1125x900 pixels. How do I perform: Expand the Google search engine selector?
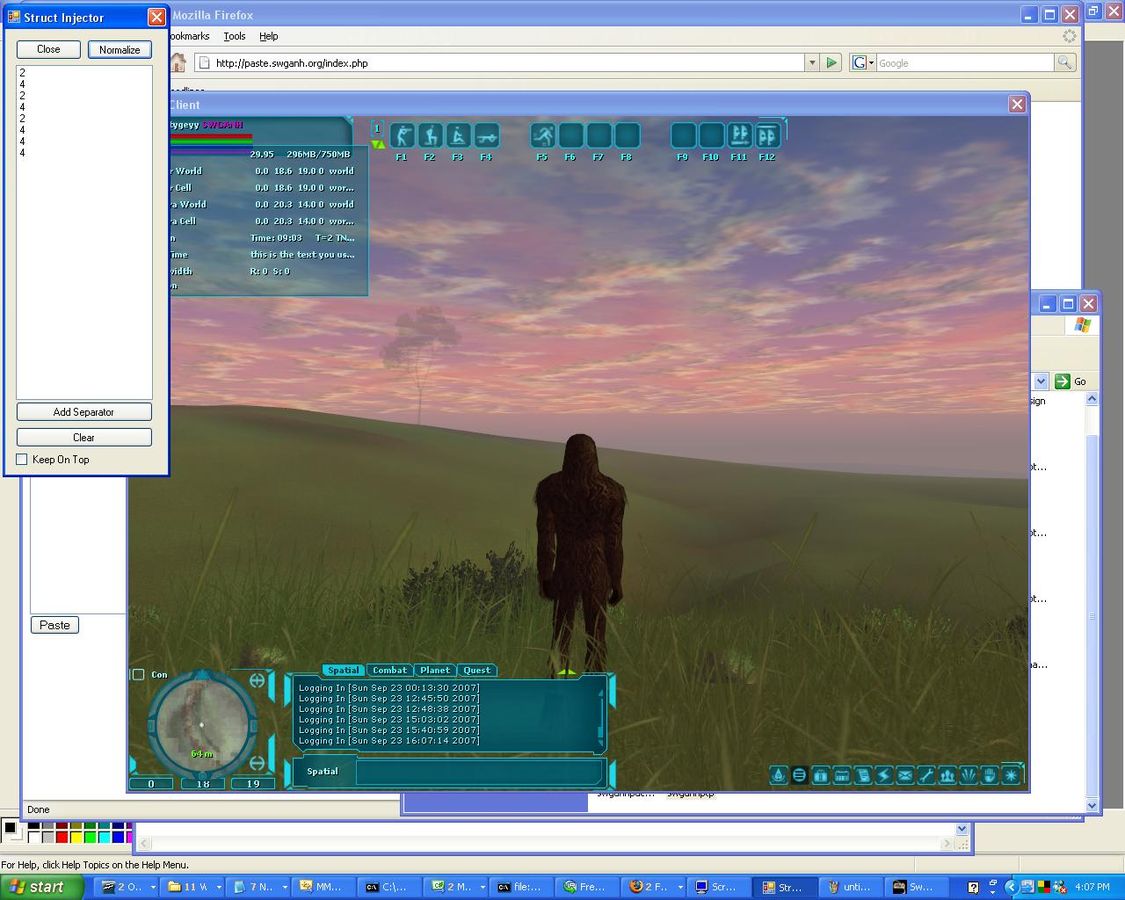[862, 63]
